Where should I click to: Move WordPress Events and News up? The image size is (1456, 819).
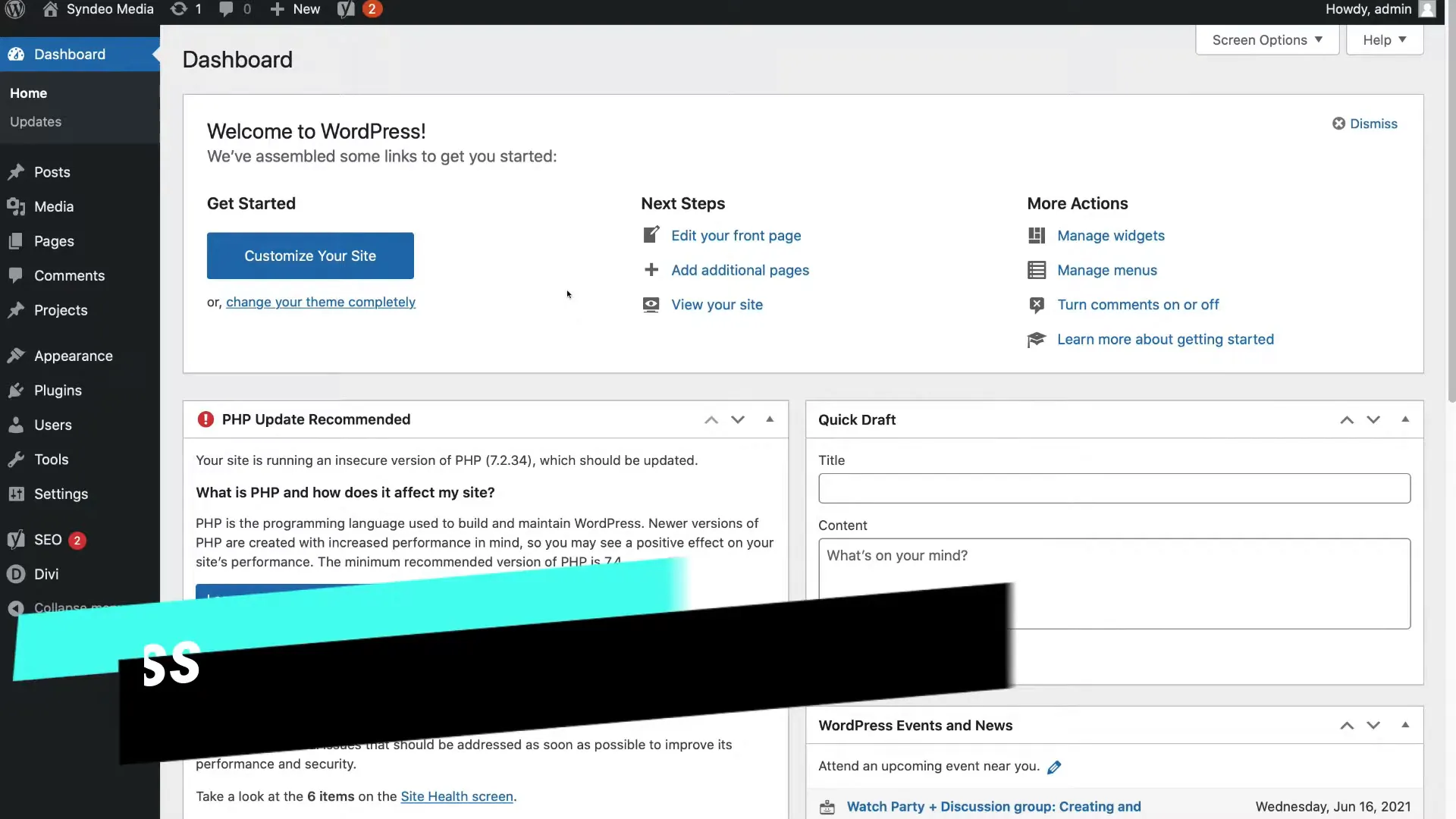pyautogui.click(x=1347, y=726)
